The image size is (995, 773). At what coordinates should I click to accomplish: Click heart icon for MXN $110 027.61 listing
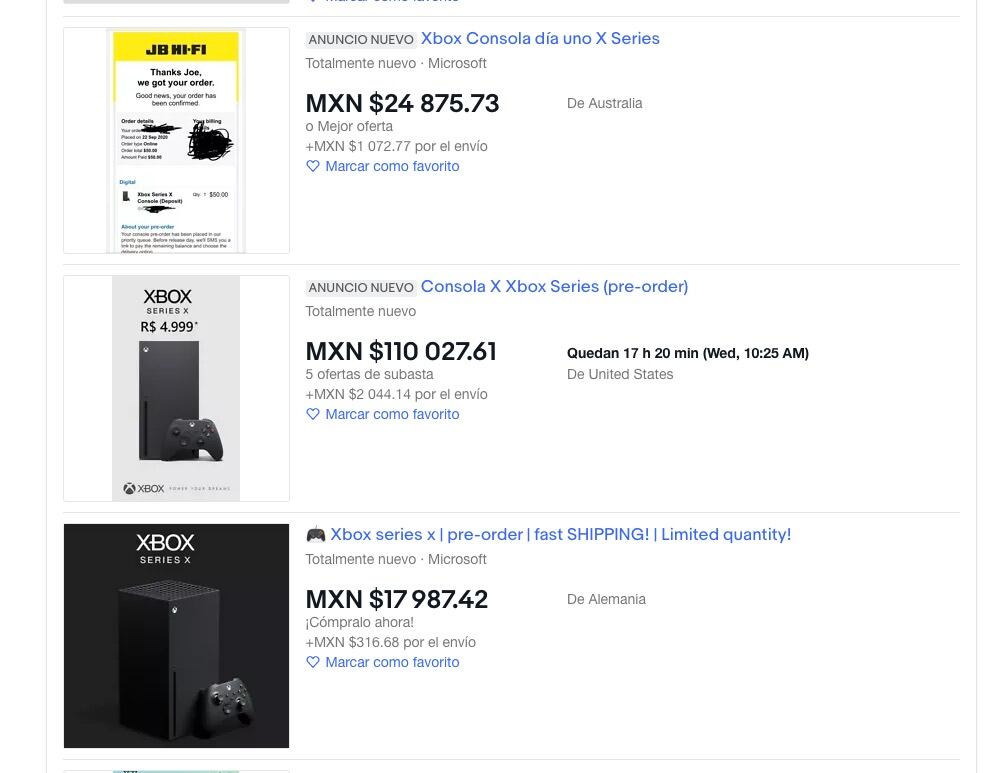click(313, 414)
